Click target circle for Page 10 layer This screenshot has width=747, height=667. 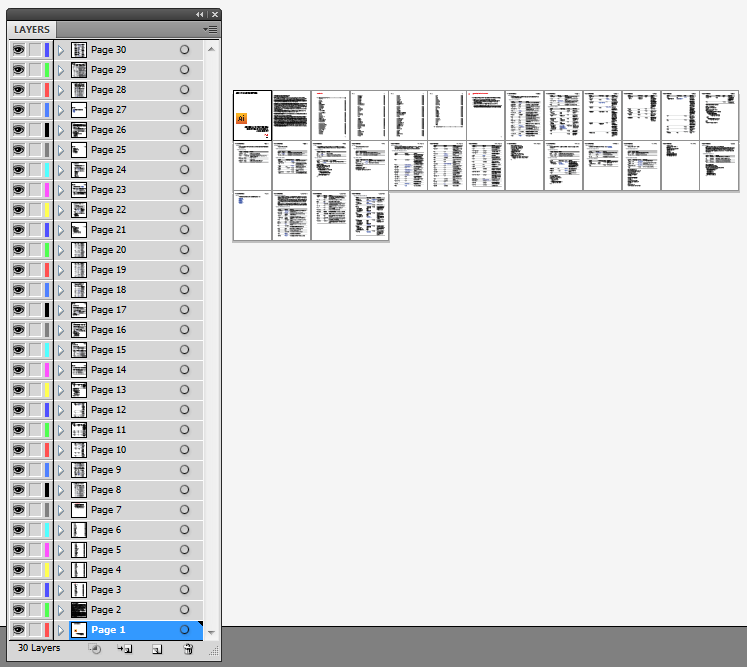[184, 450]
